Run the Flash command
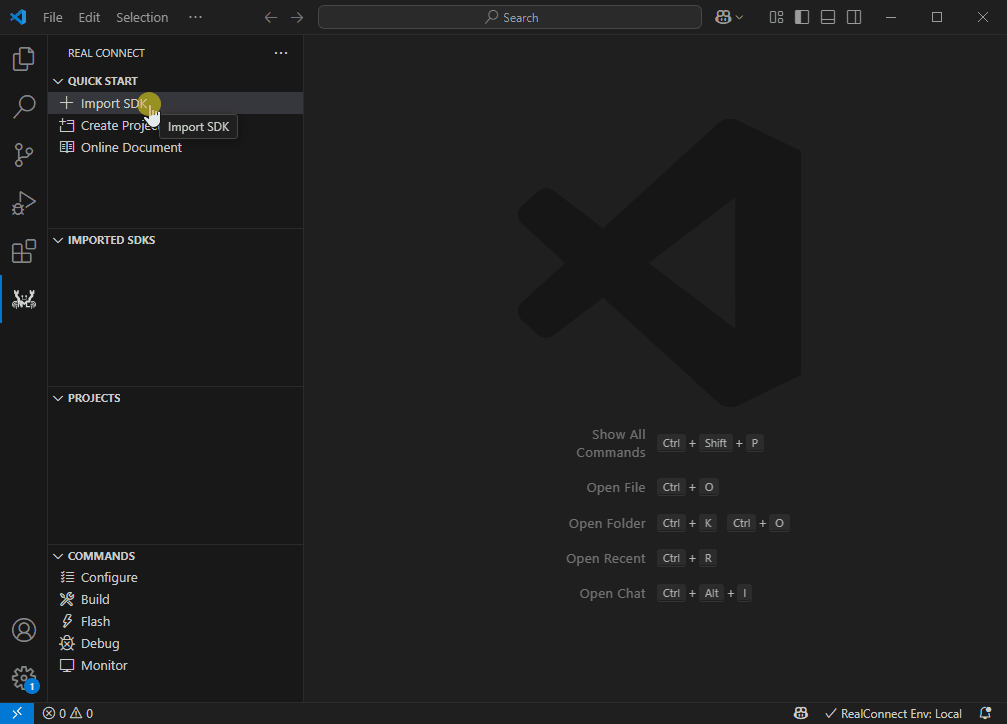Screen dimensions: 1007x724 [x=175, y=621]
